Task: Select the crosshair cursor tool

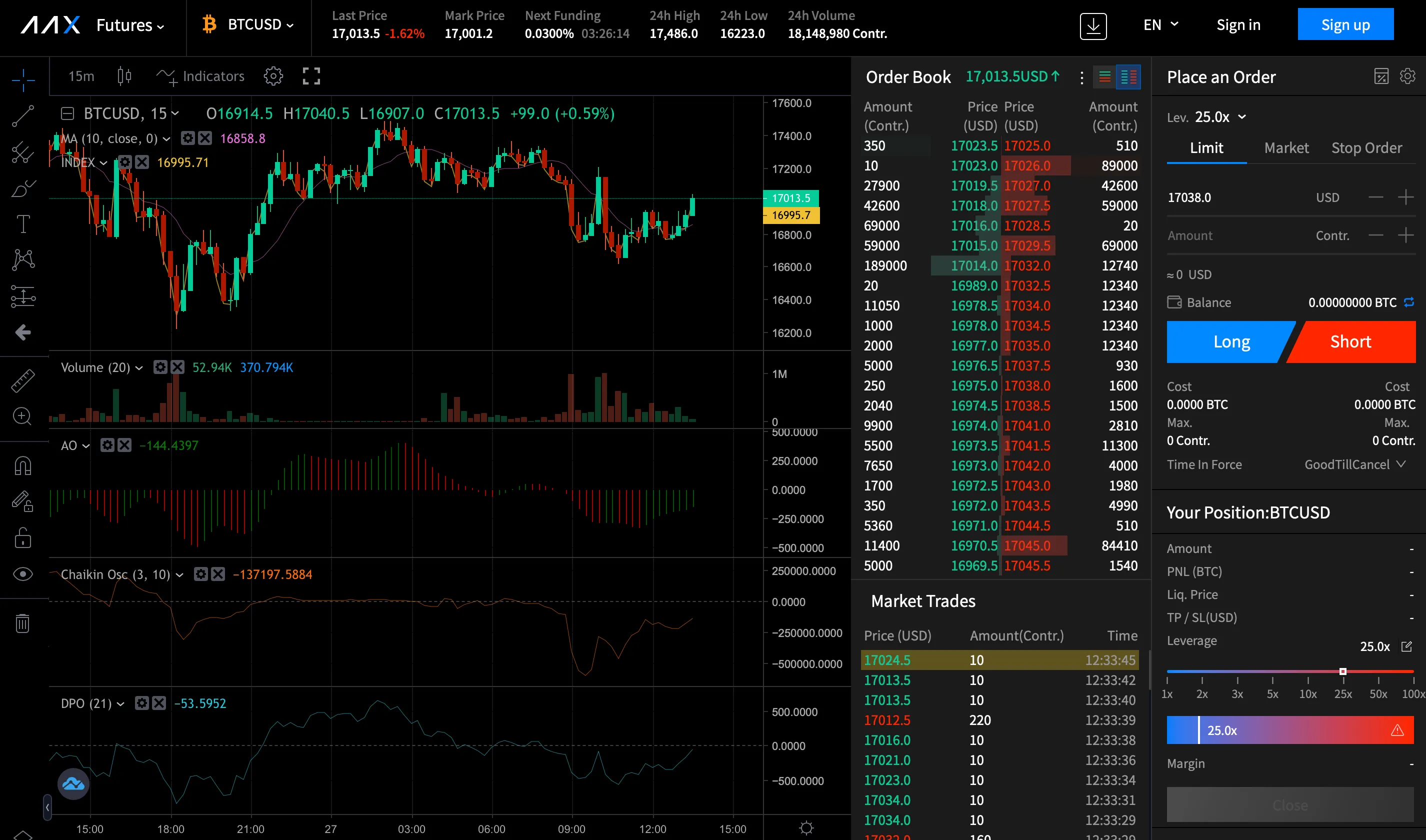Action: click(23, 80)
